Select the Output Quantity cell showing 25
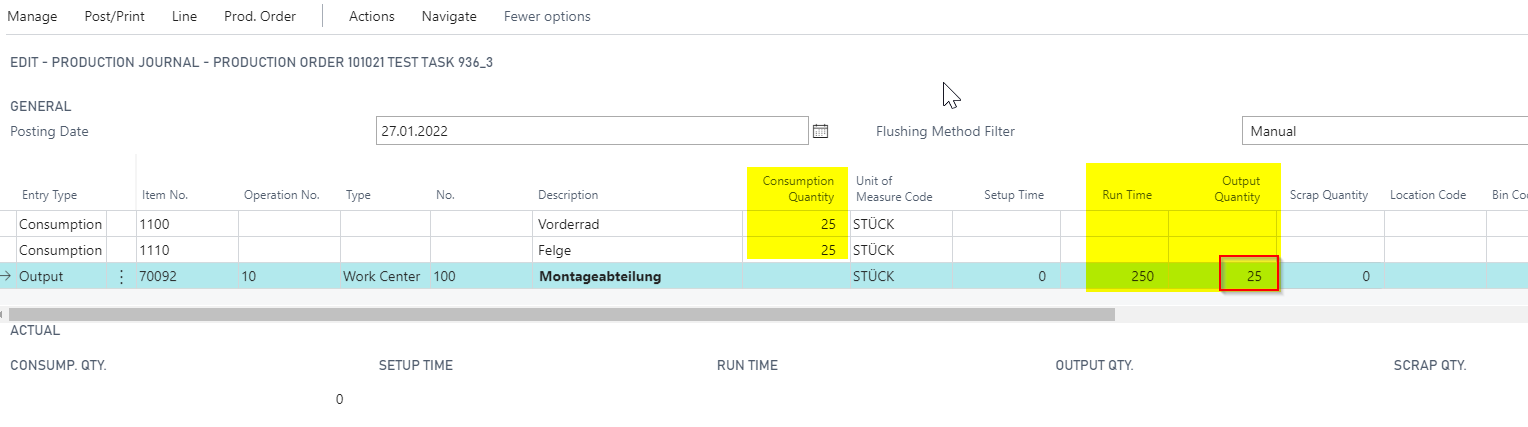 (1249, 276)
